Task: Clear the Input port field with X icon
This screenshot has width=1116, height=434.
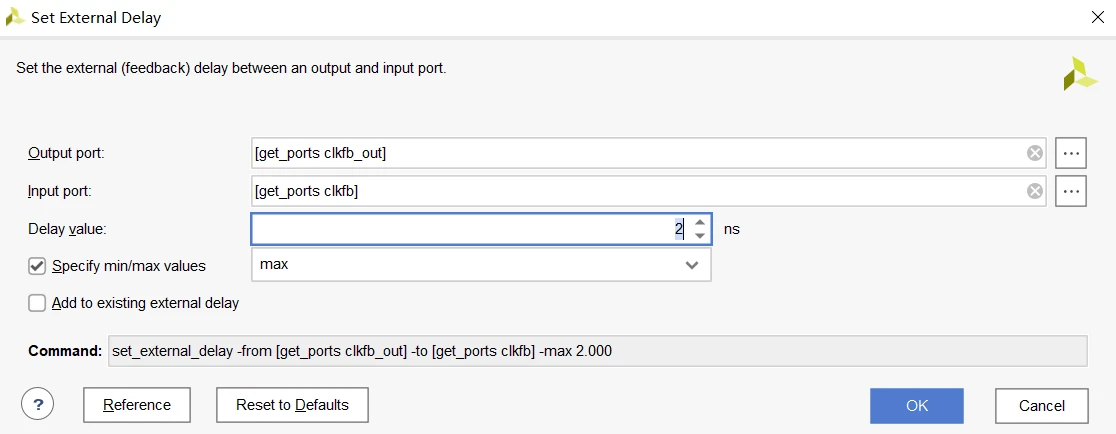Action: 1035,191
